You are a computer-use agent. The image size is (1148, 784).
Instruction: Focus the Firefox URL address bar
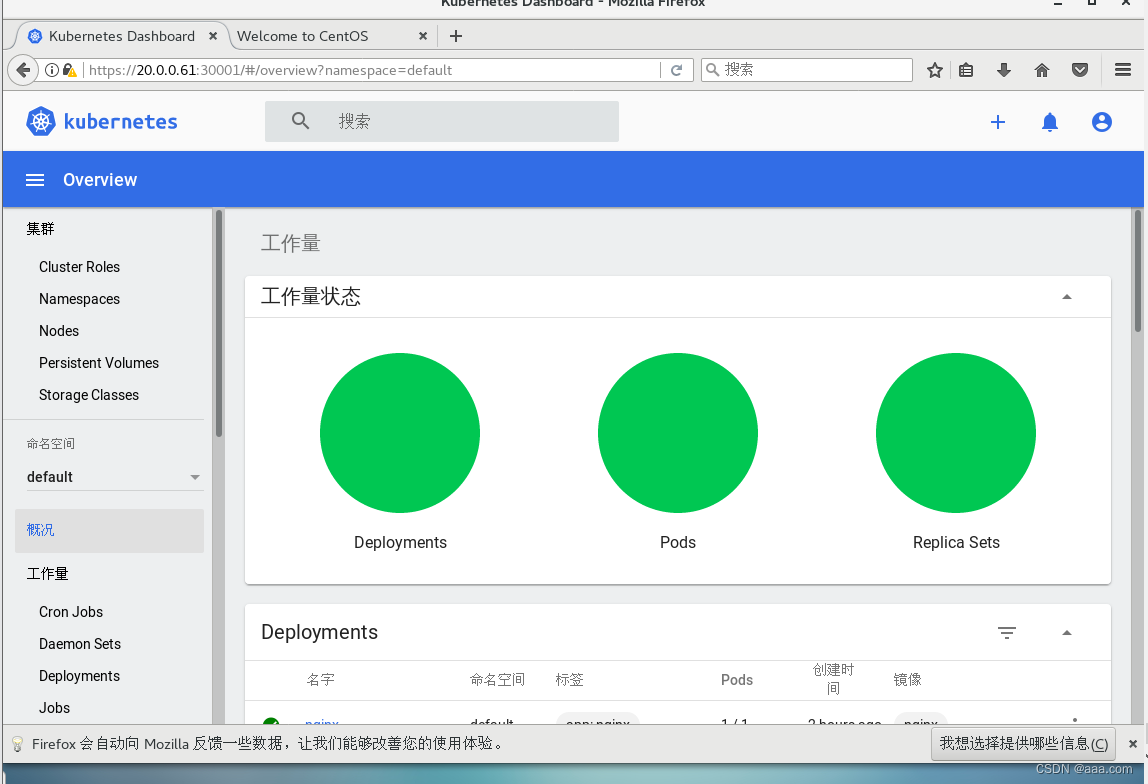point(372,70)
